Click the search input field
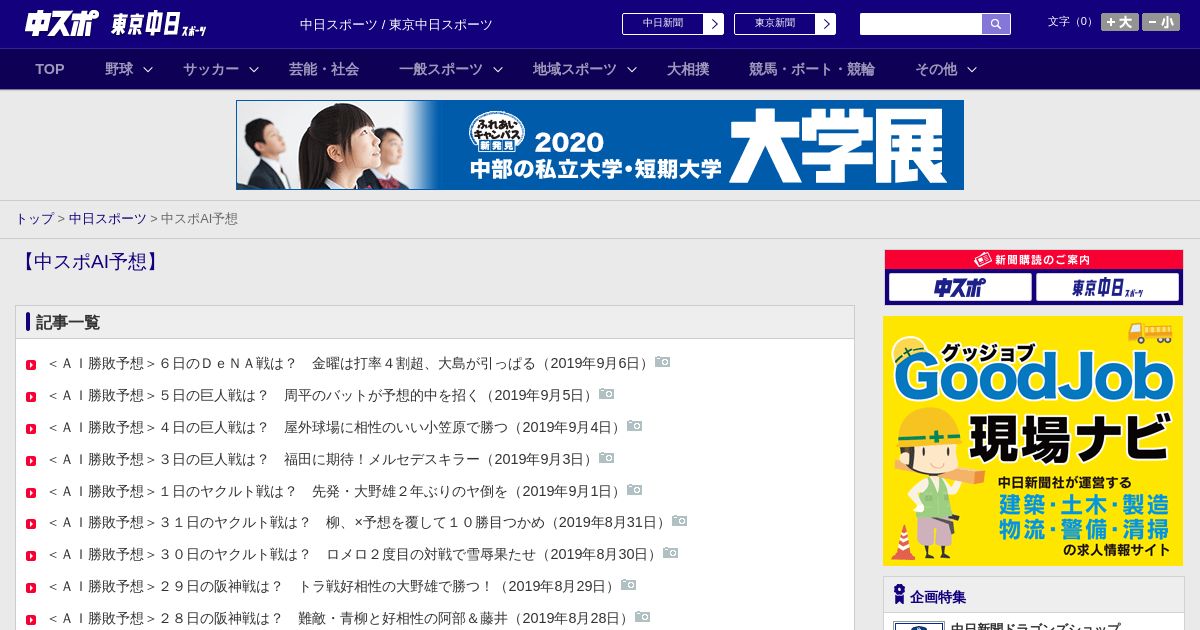Image resolution: width=1200 pixels, height=630 pixels. tap(921, 24)
